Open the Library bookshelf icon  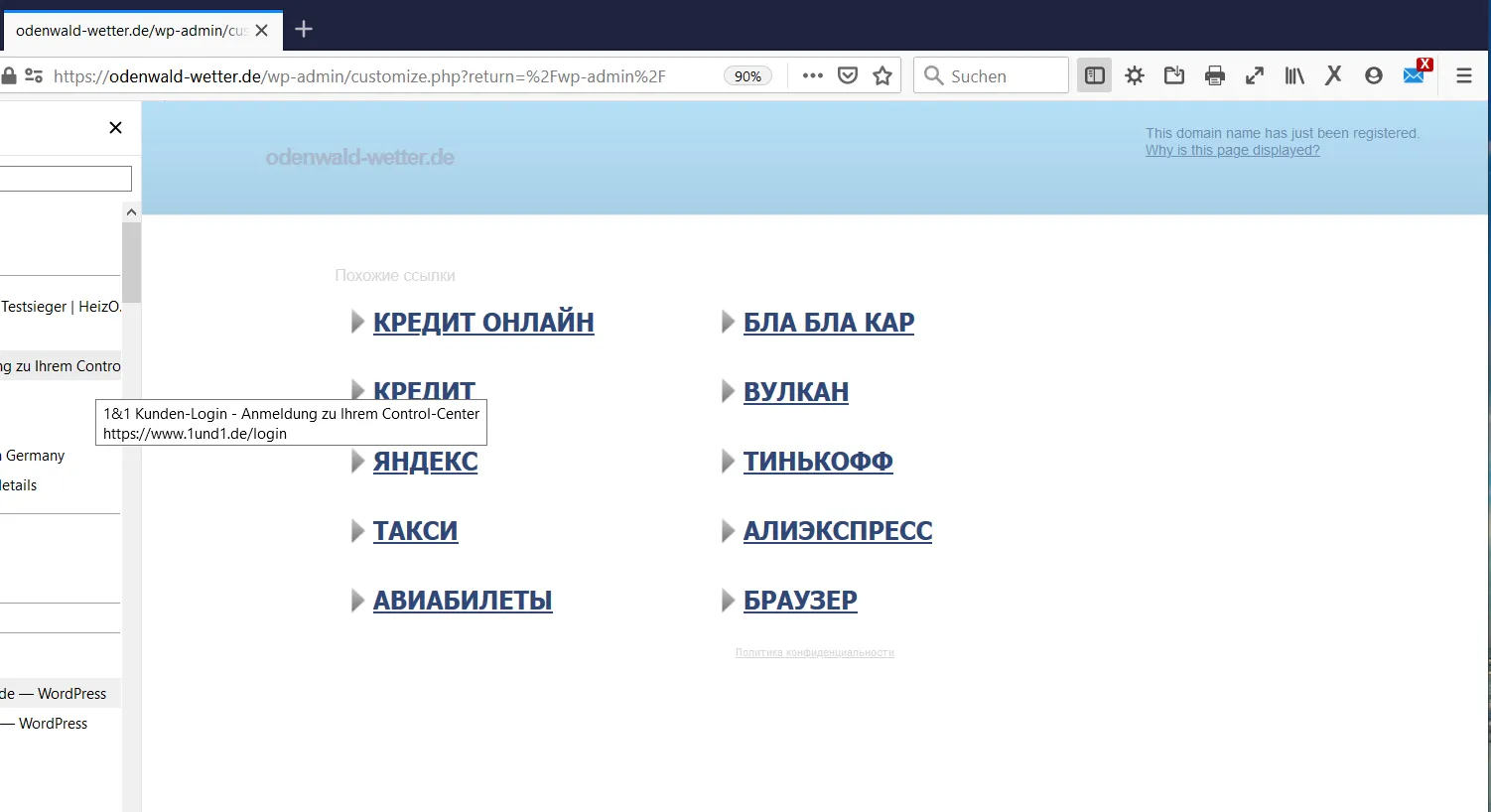[x=1294, y=75]
